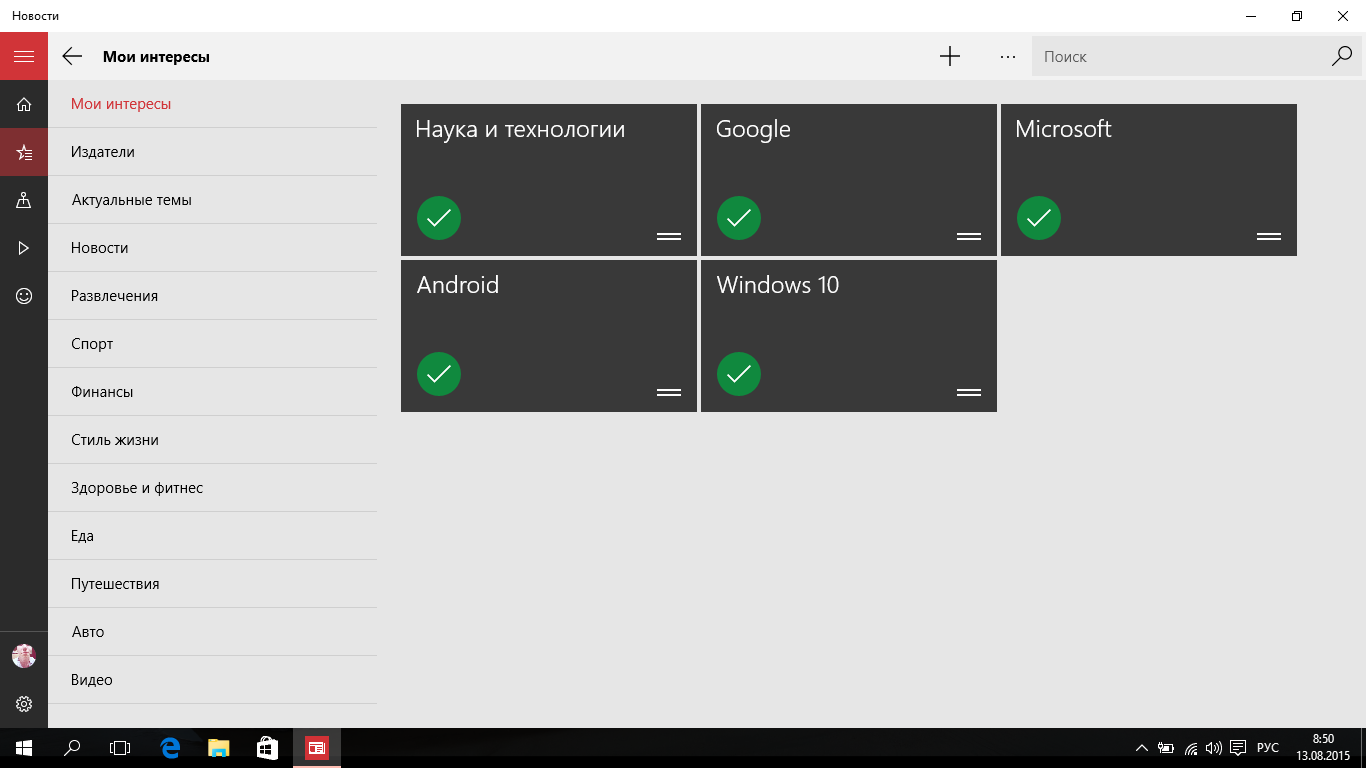Open the battery status tray icon

click(x=1166, y=748)
